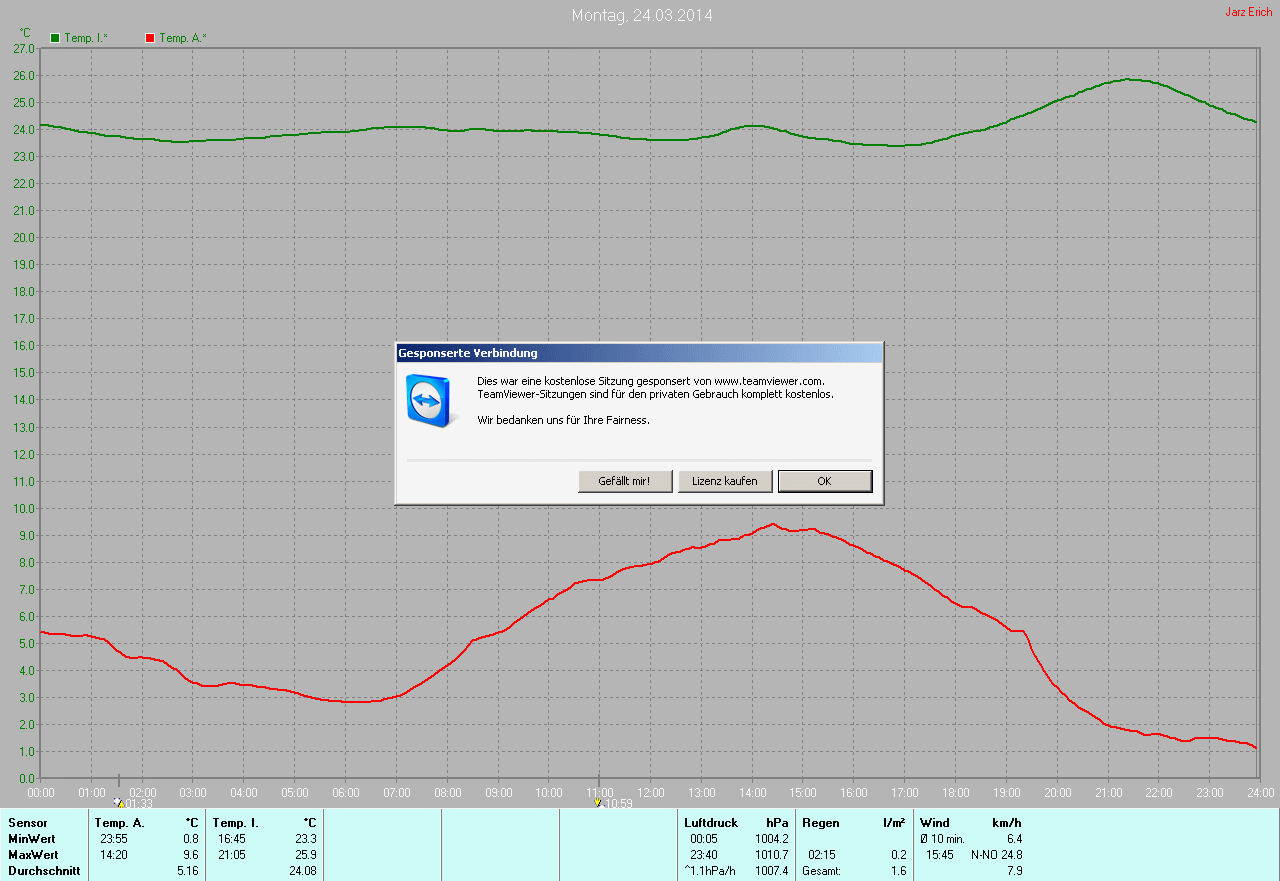Click the red Temp. A.* legend swatch
1280x881 pixels.
150,38
